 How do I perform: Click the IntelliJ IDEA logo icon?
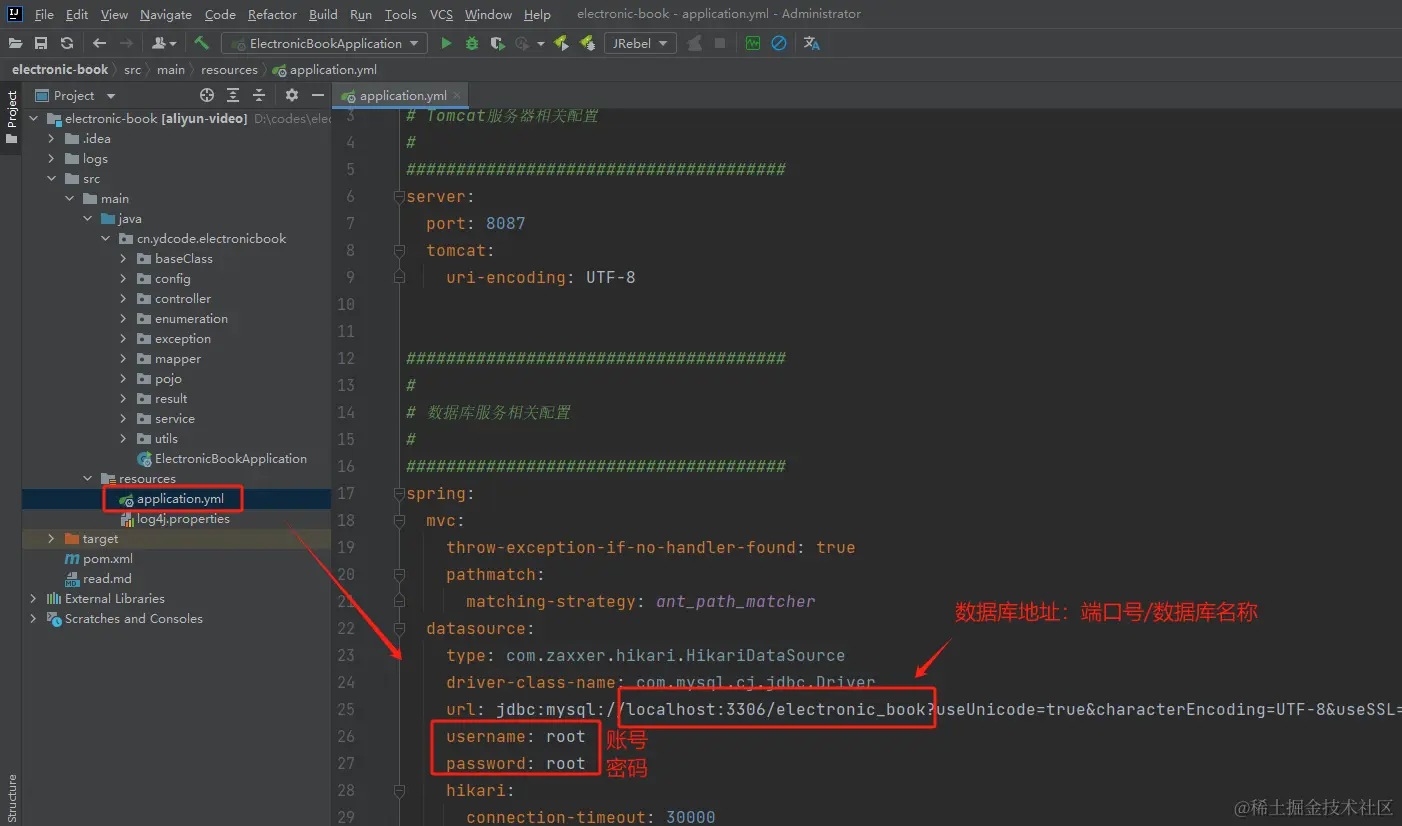tap(15, 14)
